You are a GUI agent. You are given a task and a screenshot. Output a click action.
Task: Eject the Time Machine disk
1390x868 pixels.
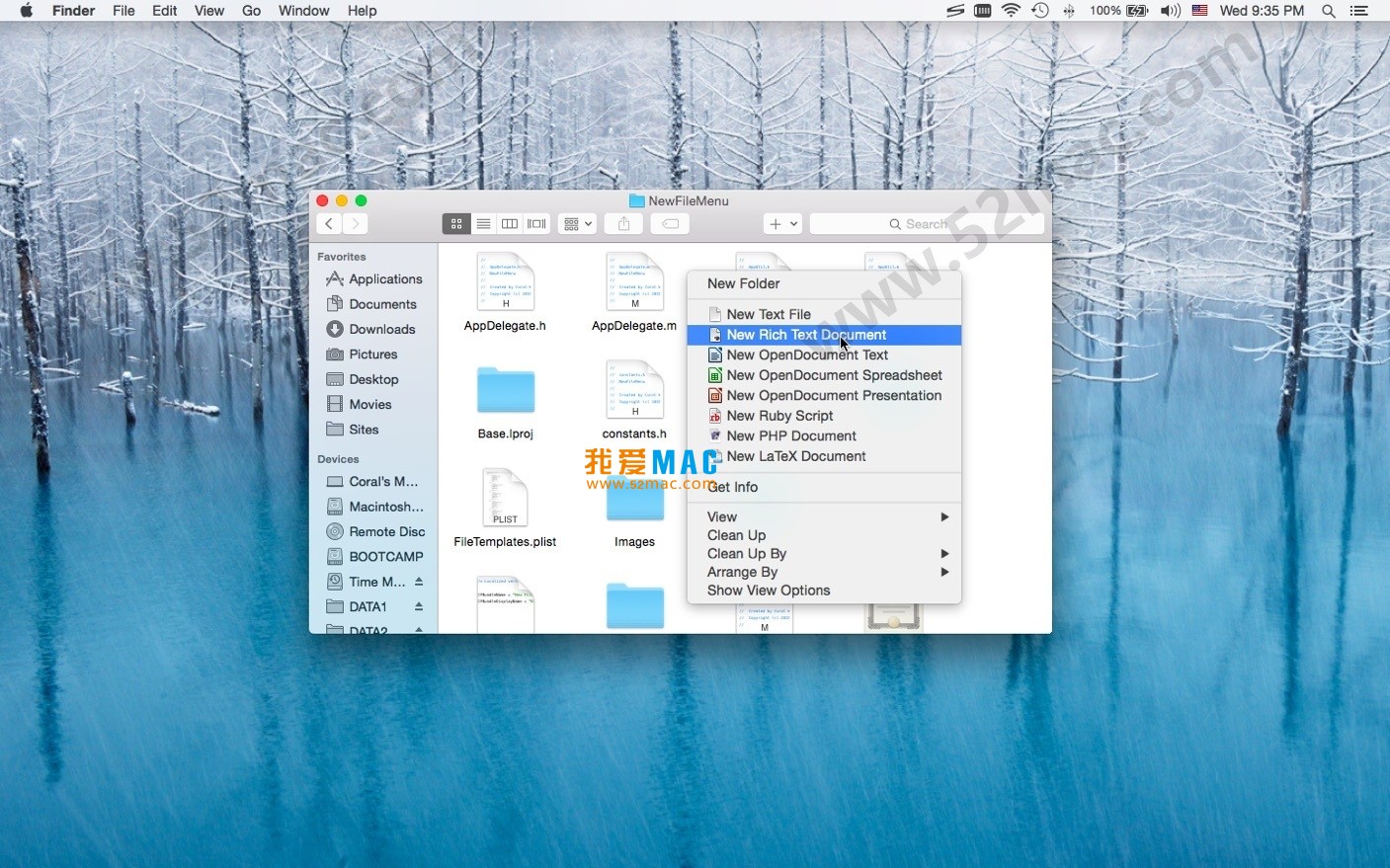point(418,582)
